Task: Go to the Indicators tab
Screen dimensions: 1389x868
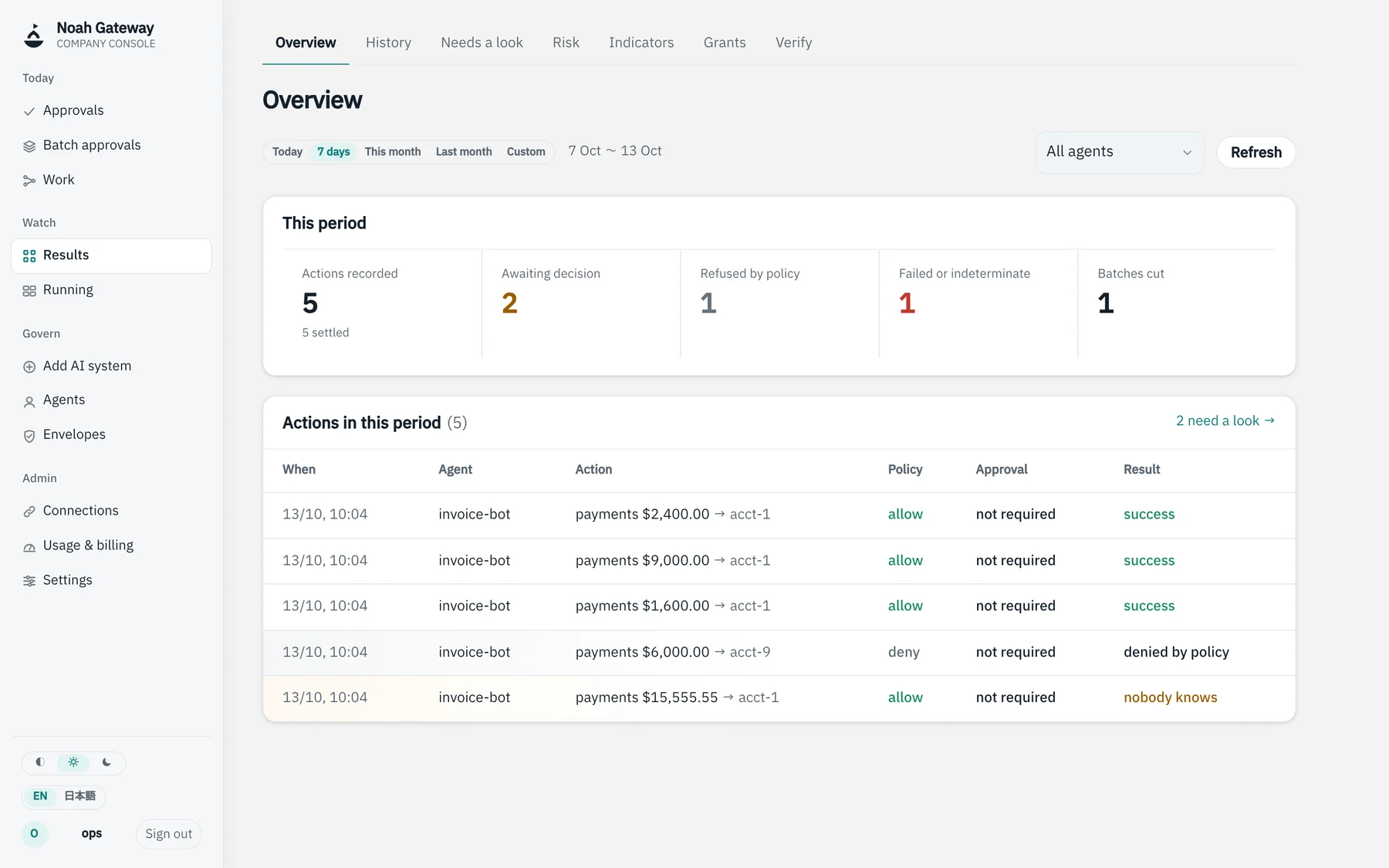Action: pyautogui.click(x=641, y=42)
